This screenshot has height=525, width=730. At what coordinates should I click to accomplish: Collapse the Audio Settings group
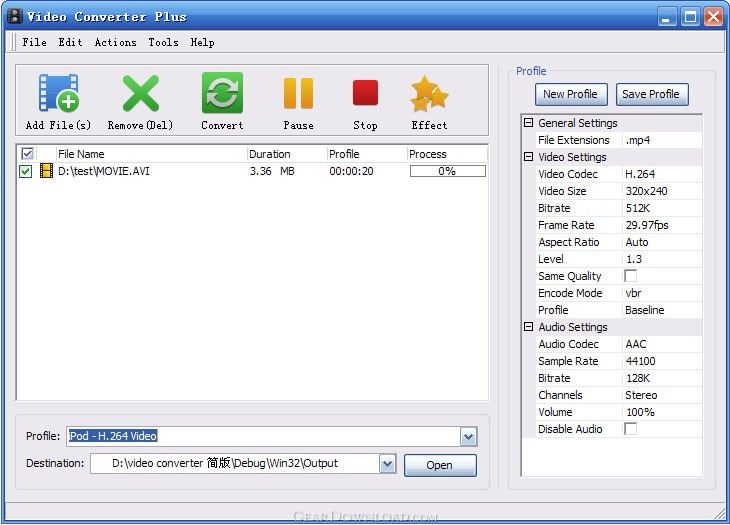pos(528,327)
